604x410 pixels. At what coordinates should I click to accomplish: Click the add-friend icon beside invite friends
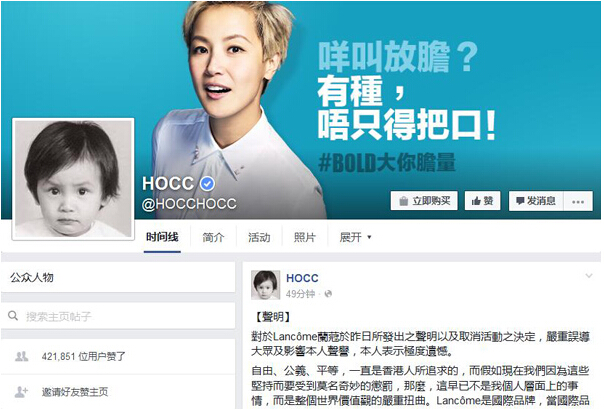click(21, 392)
